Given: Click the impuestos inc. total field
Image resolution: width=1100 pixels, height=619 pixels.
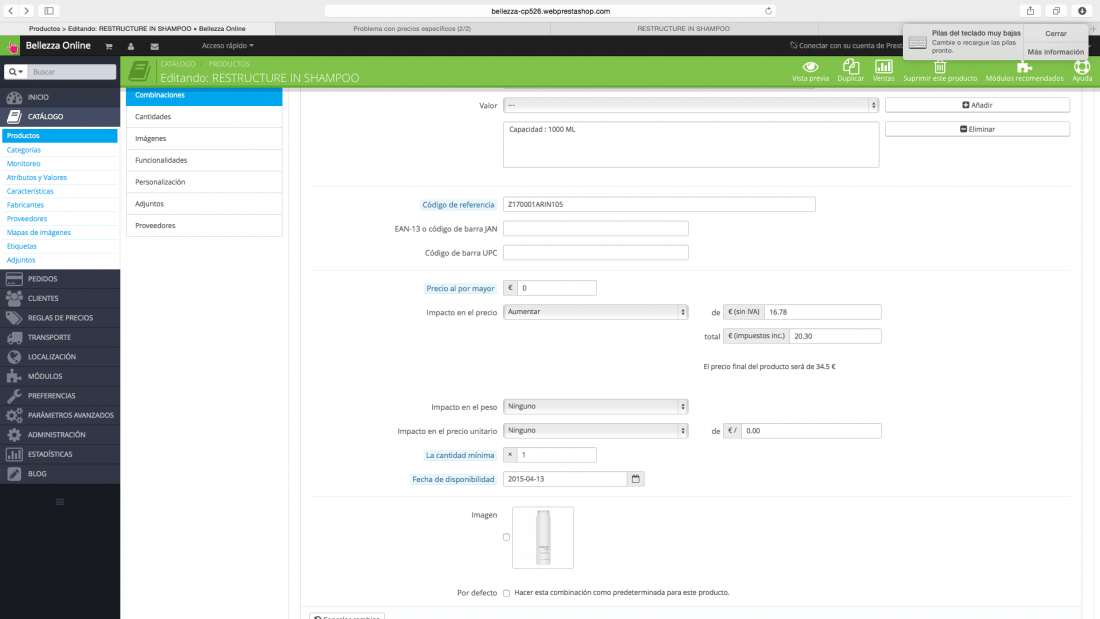Looking at the screenshot, I should click(x=835, y=336).
